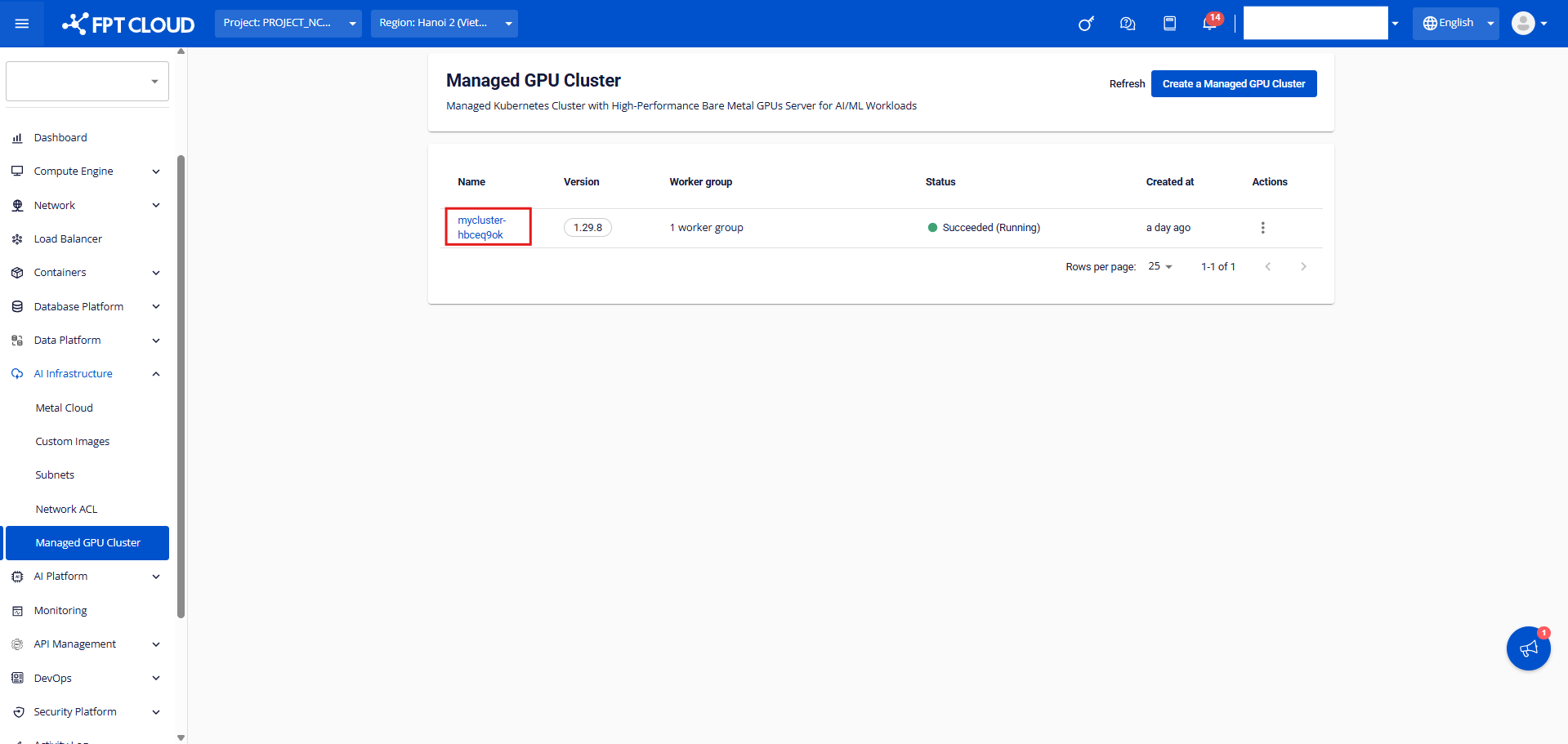
Task: Open the hamburger navigation menu
Action: click(22, 24)
